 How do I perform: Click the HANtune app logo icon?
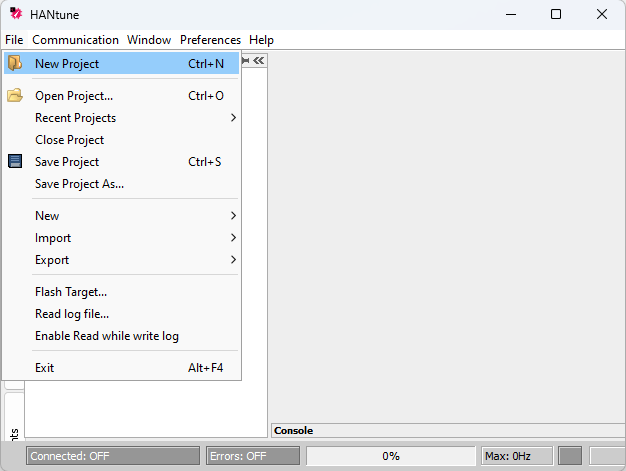coord(15,14)
